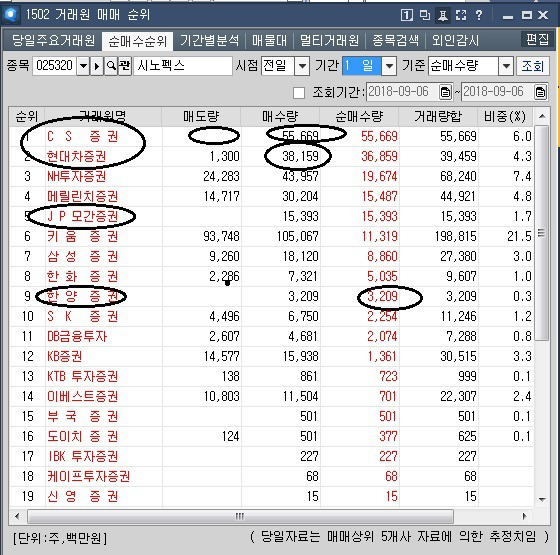The height and width of the screenshot is (555, 560).
Task: Select the CS 증권 row
Action: point(271,136)
